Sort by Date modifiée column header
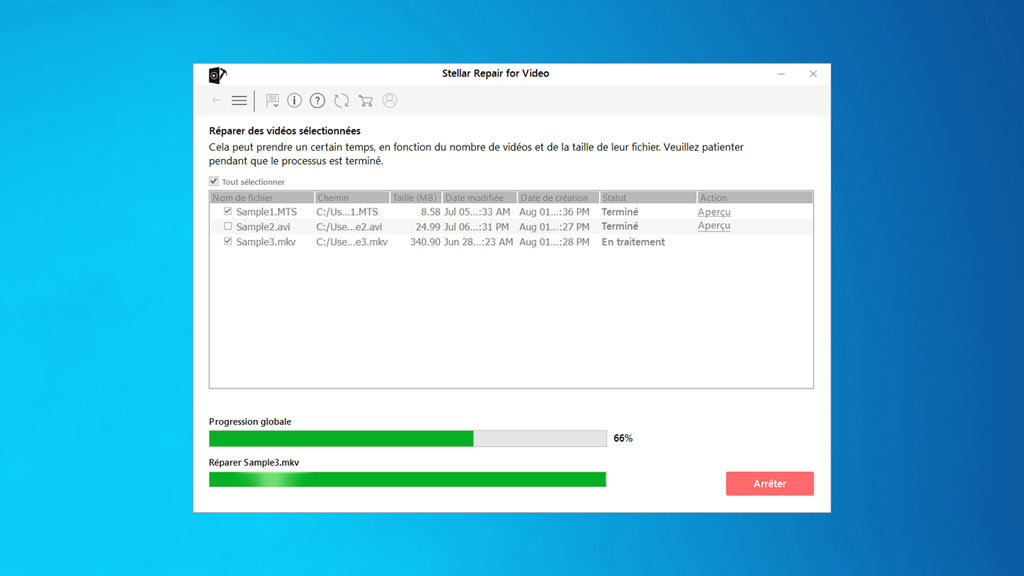 [480, 197]
